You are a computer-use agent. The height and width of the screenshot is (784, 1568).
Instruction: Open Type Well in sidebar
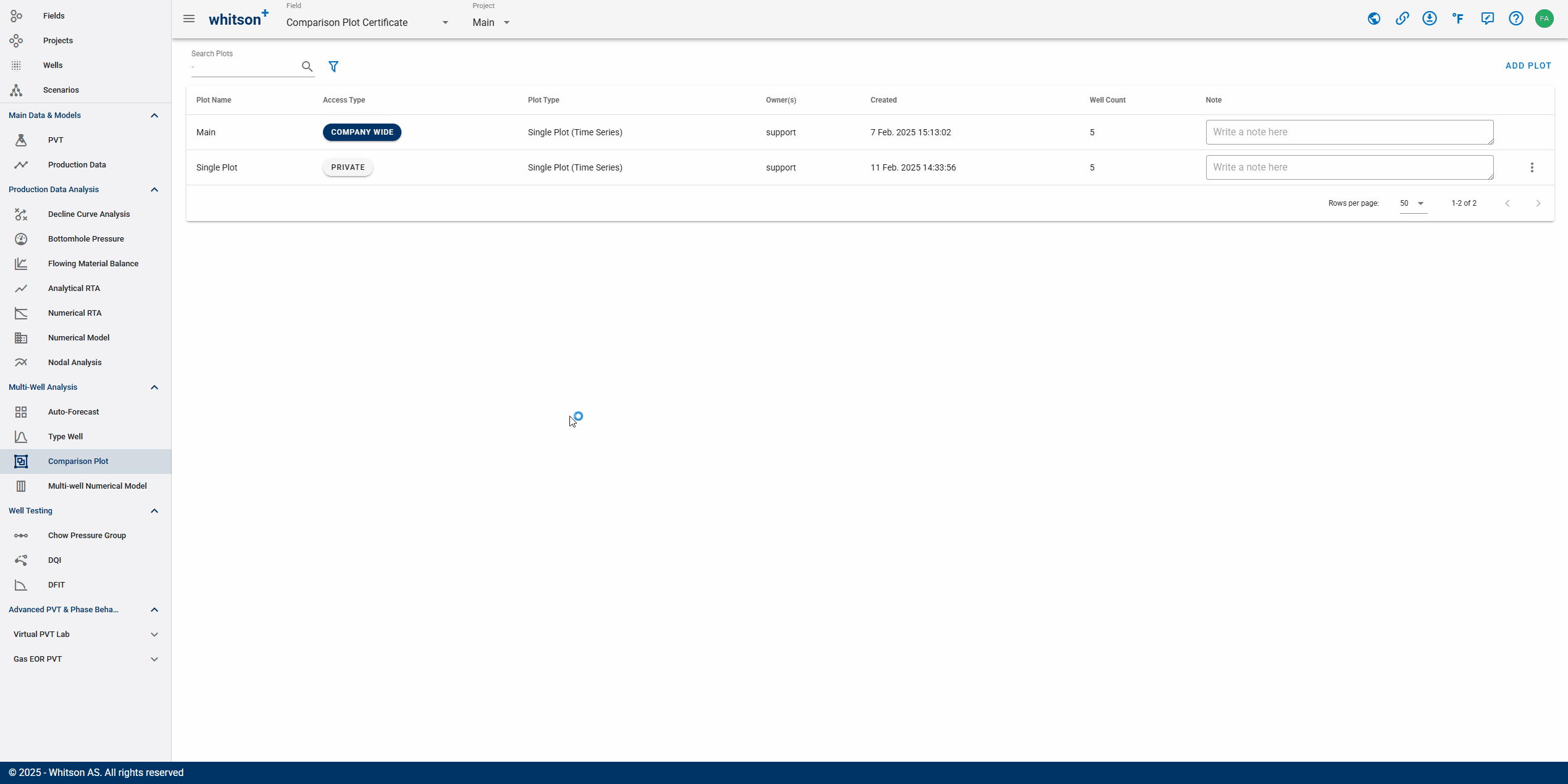coord(65,437)
